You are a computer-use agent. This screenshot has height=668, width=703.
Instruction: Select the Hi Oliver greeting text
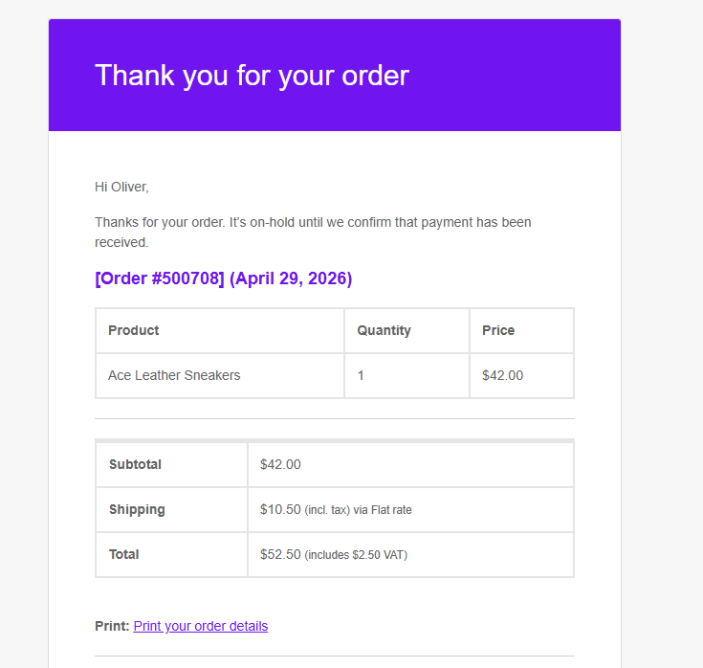point(121,187)
